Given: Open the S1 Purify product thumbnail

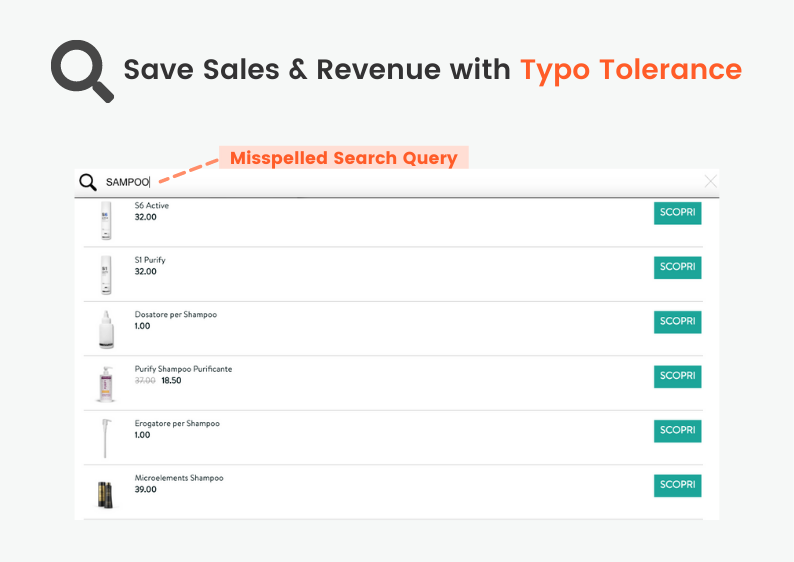Looking at the screenshot, I should tap(106, 275).
